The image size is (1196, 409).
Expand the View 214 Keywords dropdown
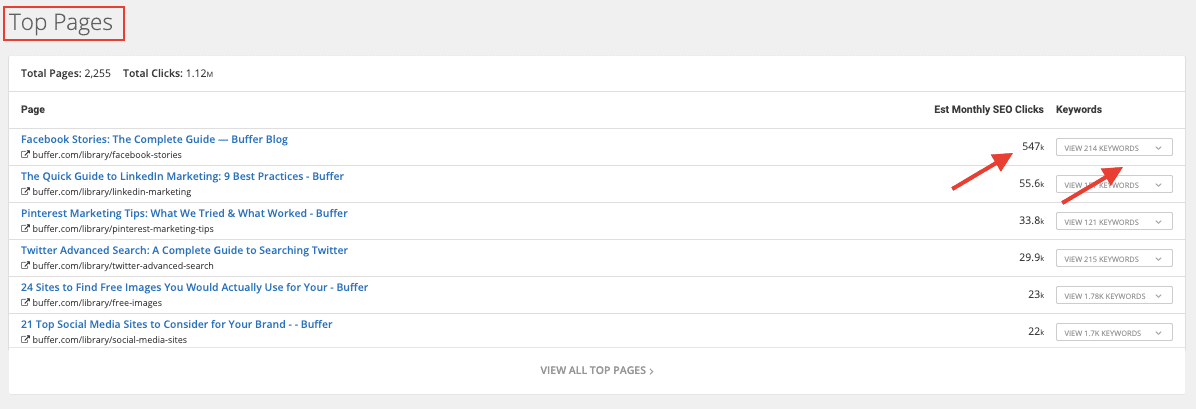[1113, 148]
